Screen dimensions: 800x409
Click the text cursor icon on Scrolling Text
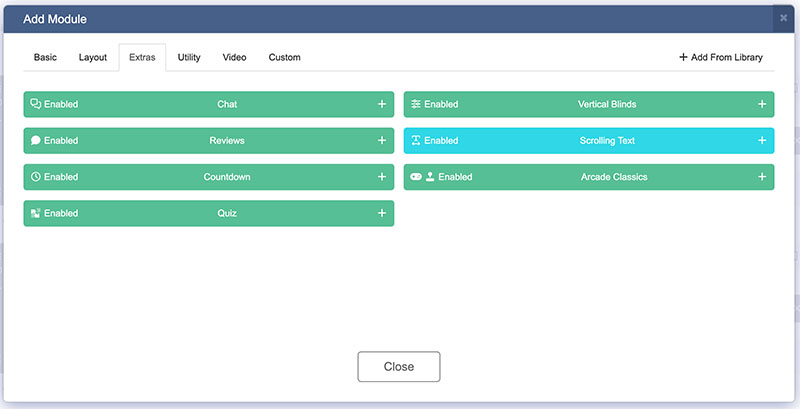coord(416,141)
